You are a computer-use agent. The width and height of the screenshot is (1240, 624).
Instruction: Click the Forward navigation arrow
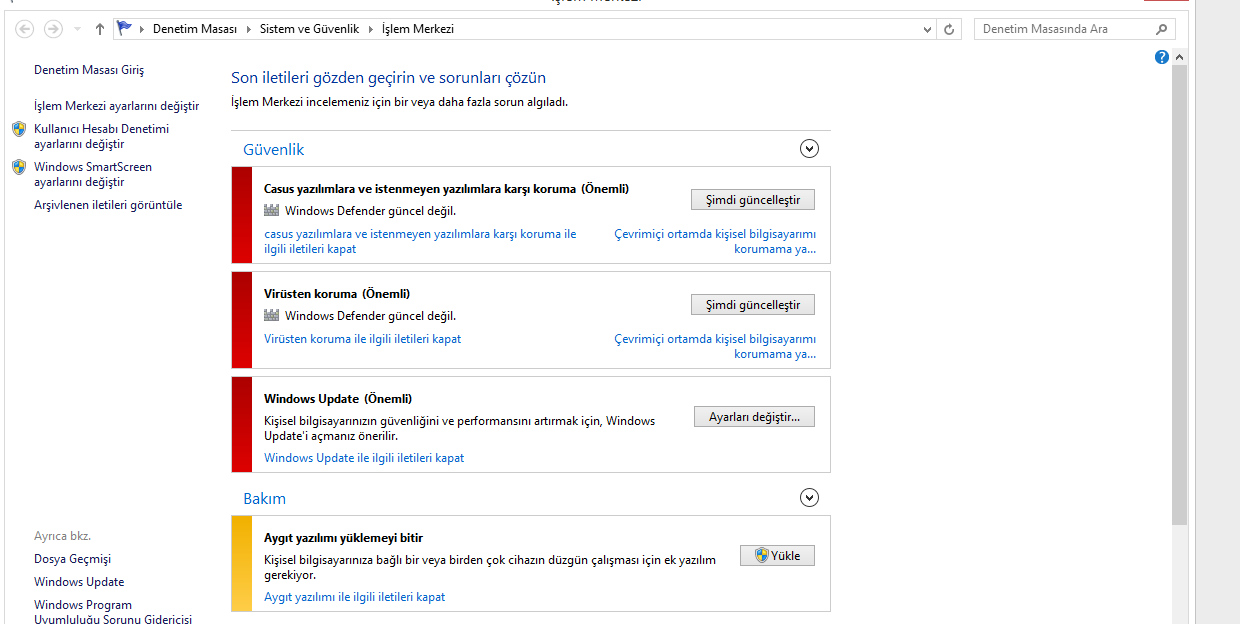click(53, 29)
